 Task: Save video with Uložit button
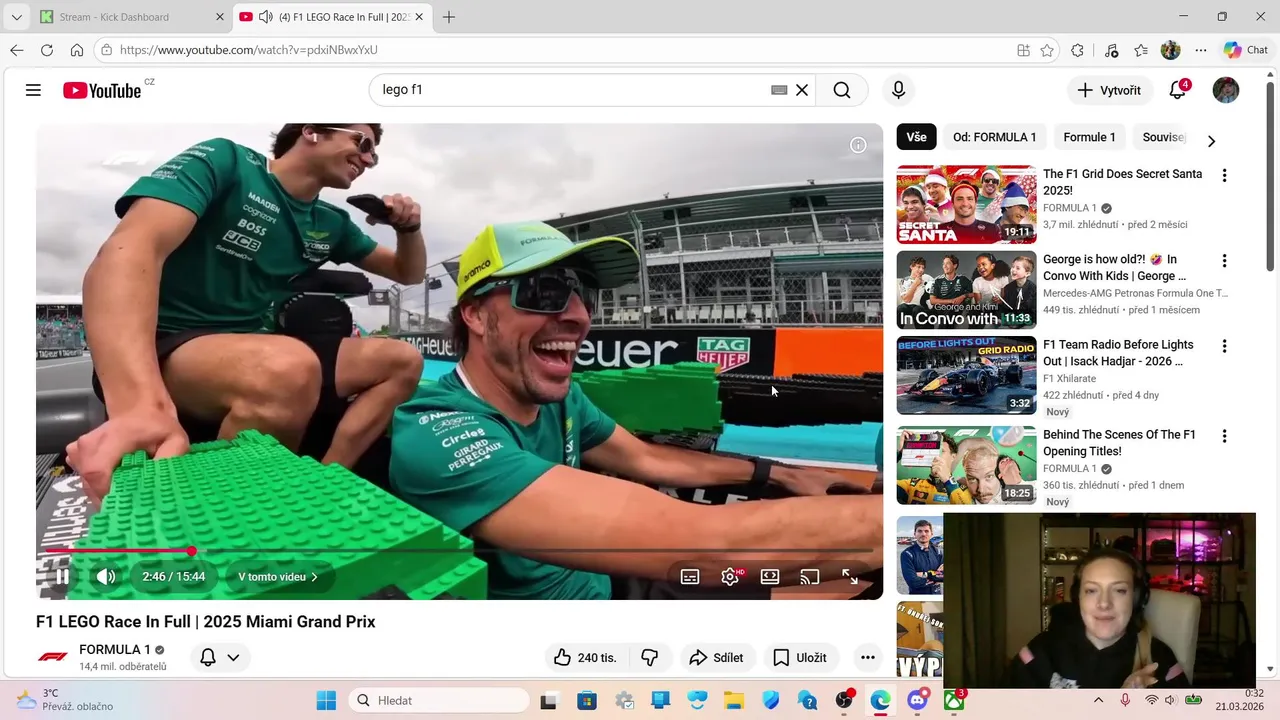point(801,657)
